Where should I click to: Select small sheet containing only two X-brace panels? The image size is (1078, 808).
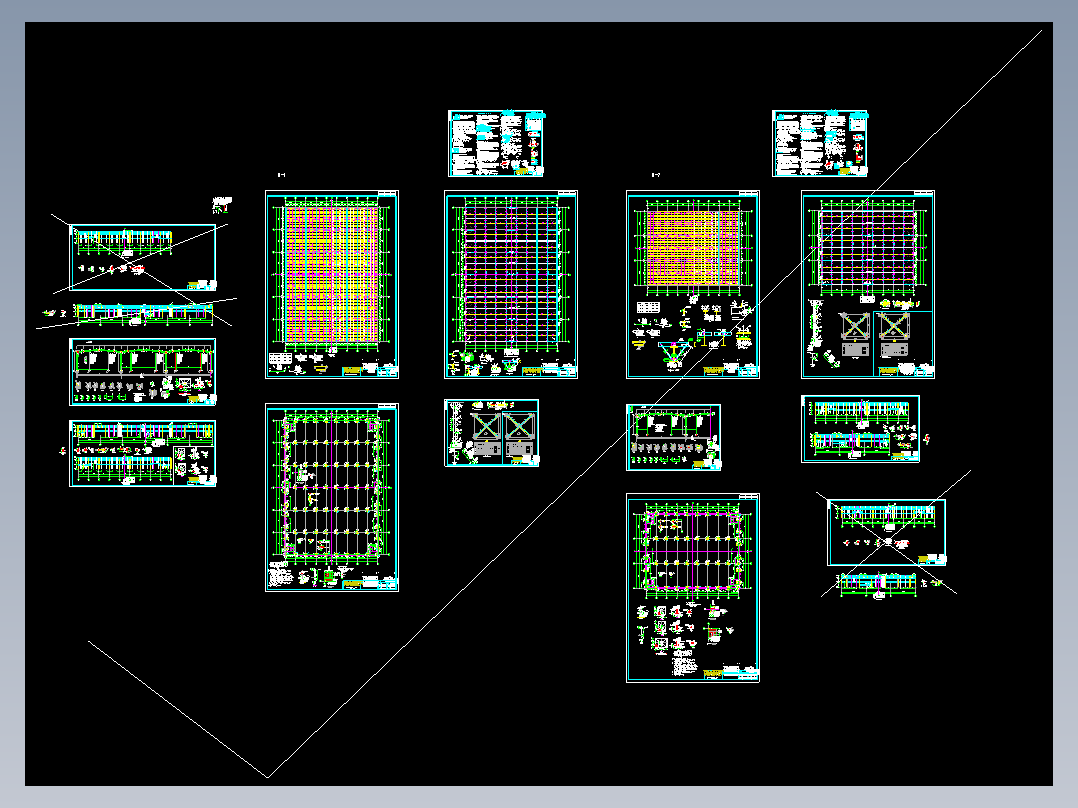(492, 433)
